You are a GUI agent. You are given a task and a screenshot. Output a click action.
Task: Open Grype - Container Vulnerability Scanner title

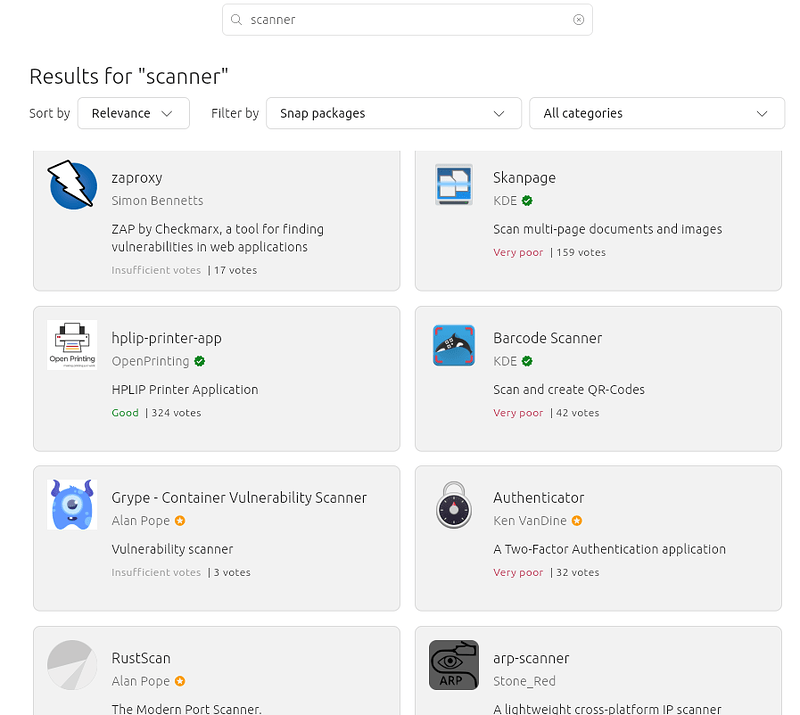(x=239, y=497)
